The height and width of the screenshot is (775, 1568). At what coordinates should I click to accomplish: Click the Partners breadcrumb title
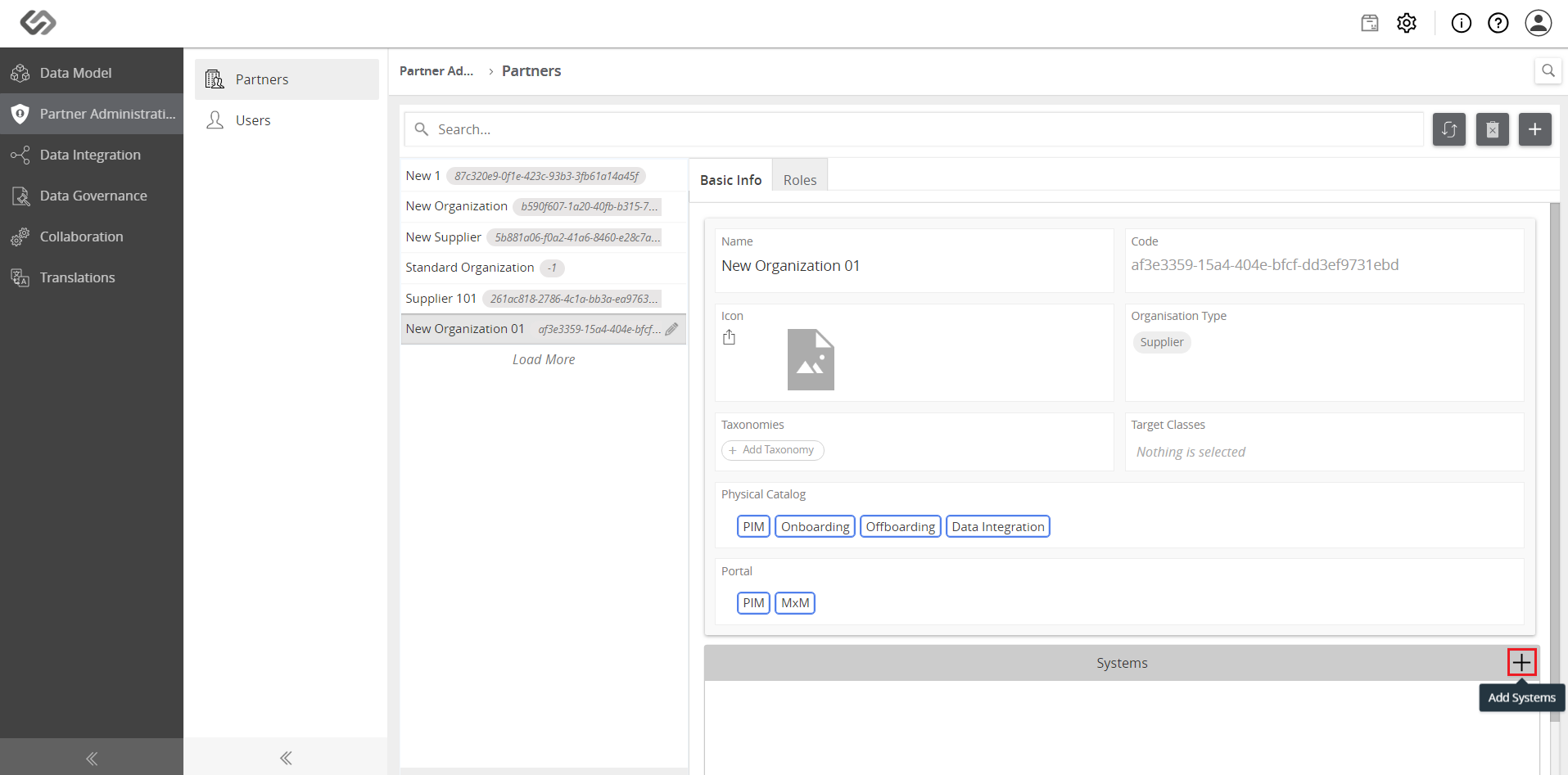point(531,71)
